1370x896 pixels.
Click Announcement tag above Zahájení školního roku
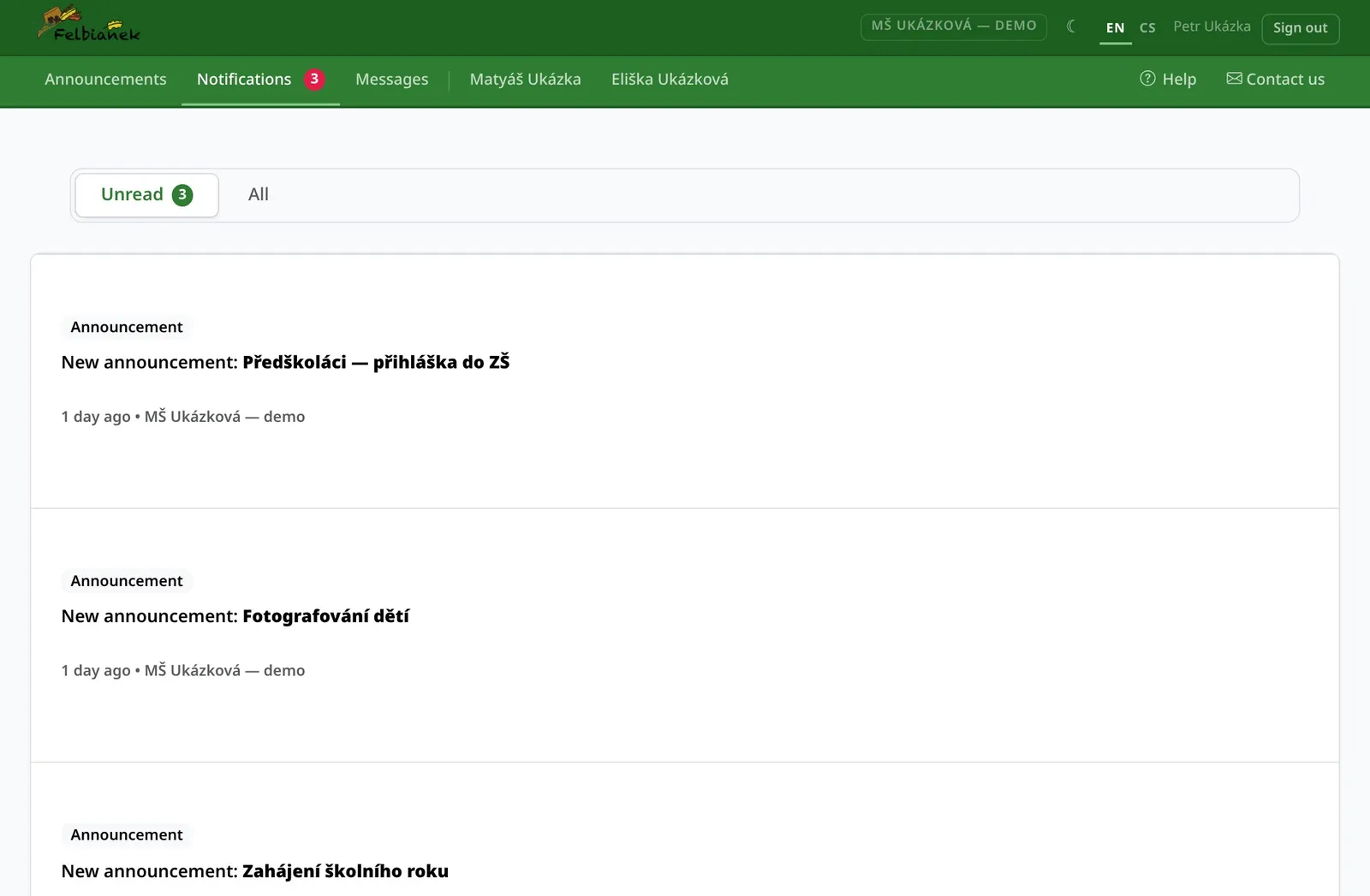(127, 835)
